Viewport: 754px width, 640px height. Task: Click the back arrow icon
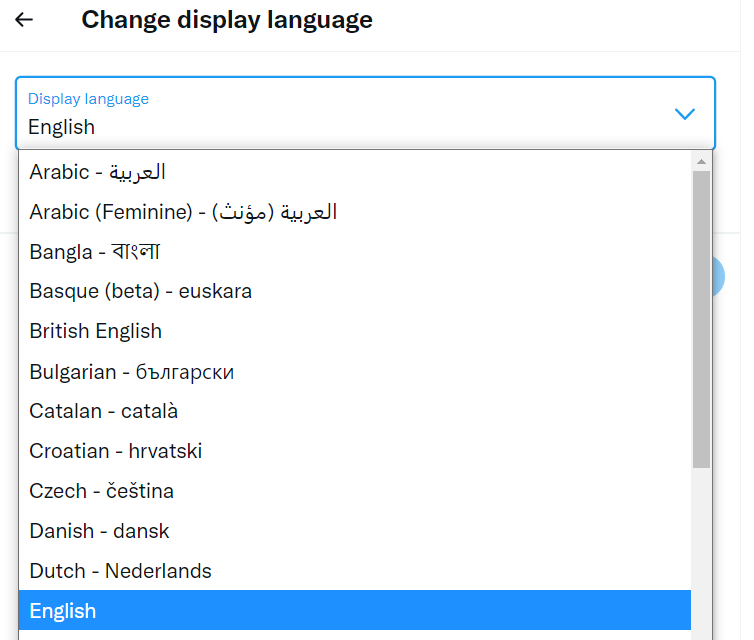[x=24, y=20]
